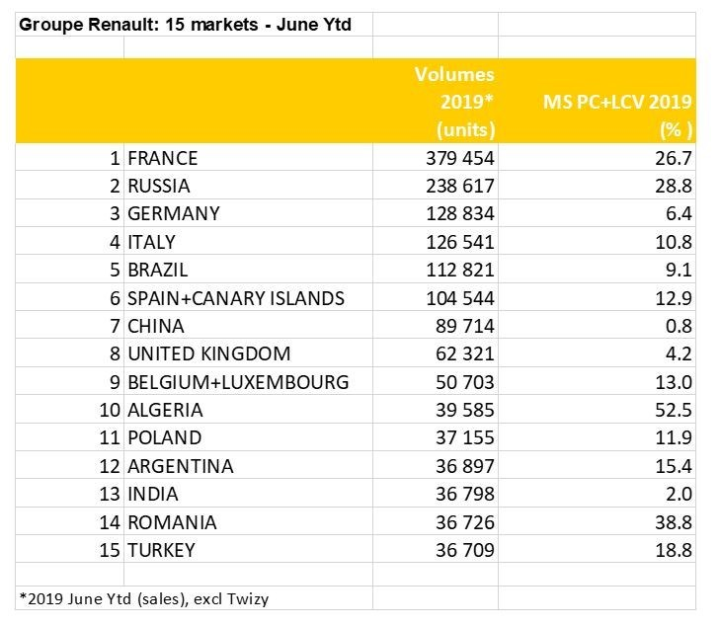Select the INDIA rank number 13
Image resolution: width=720 pixels, height=626 pixels.
click(x=110, y=494)
